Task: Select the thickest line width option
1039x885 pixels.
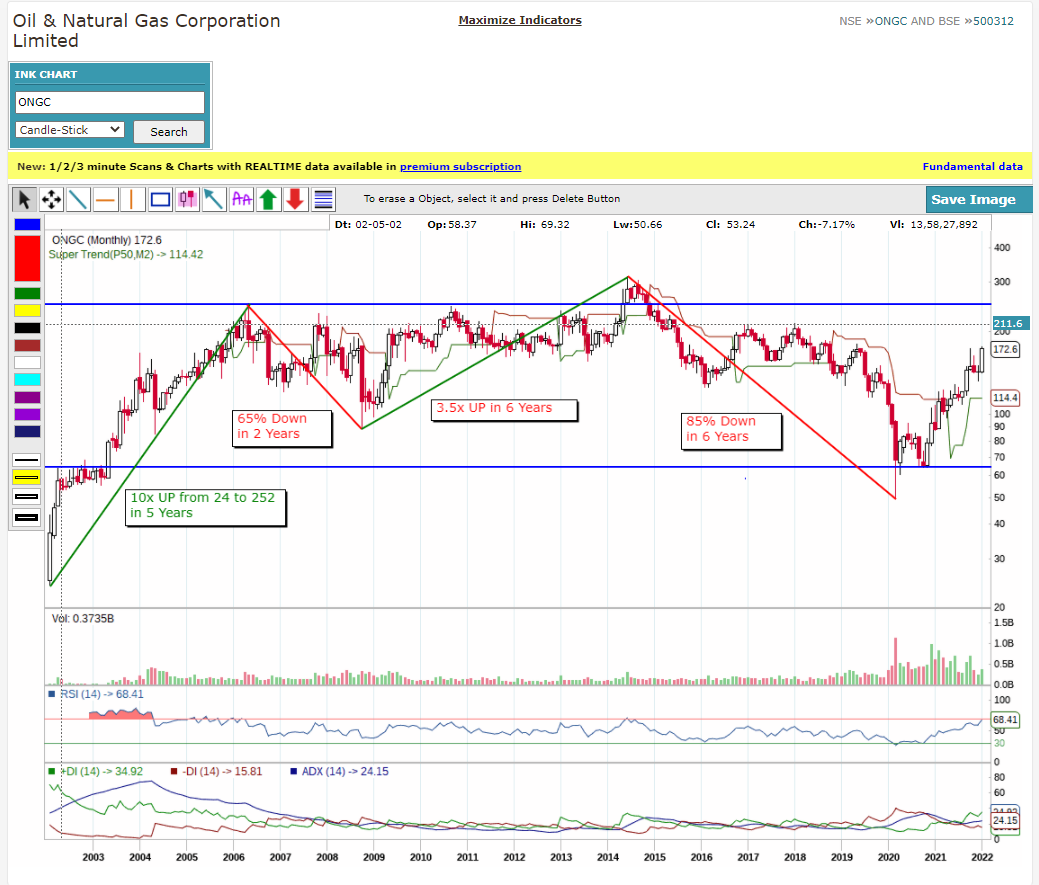Action: pos(27,517)
